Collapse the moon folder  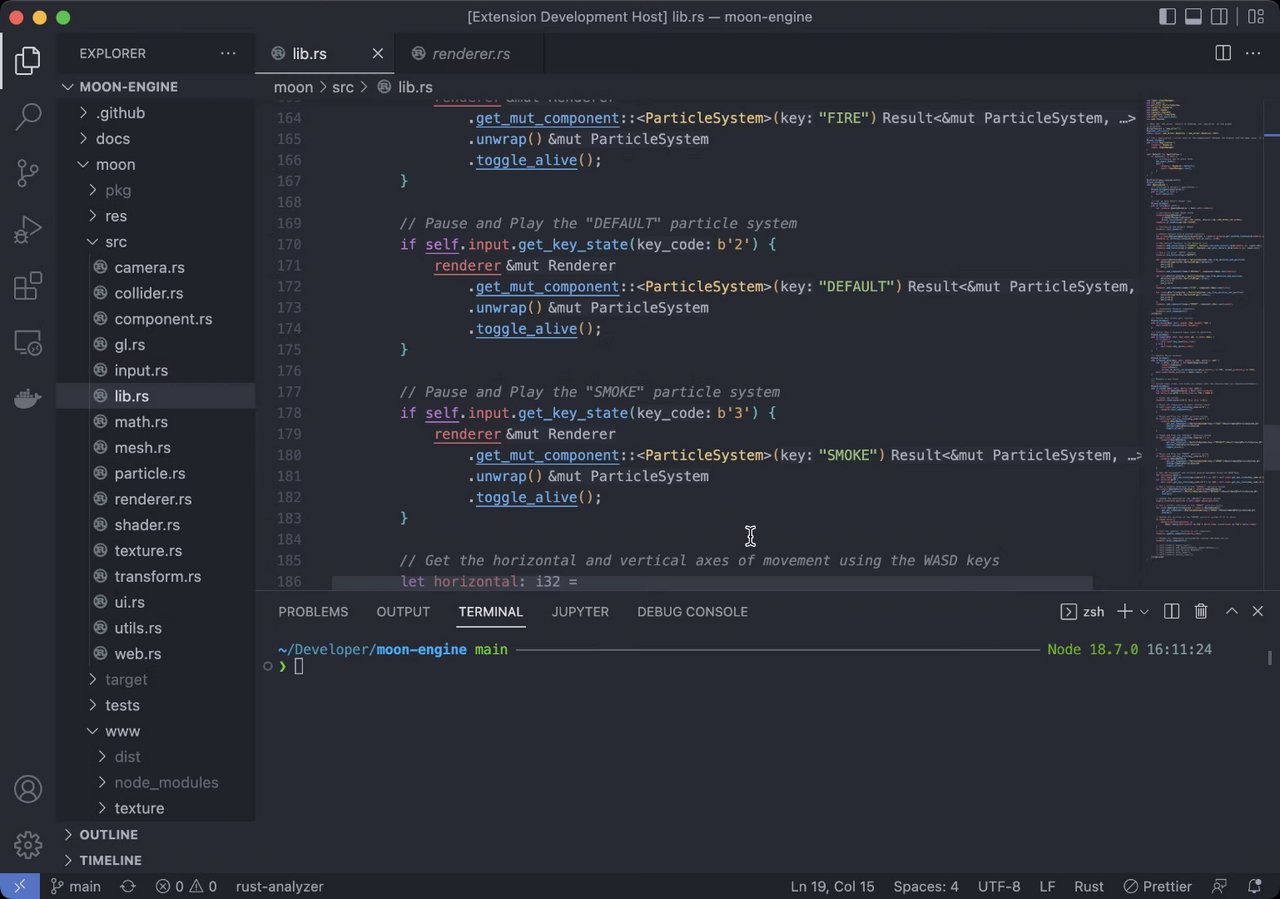[x=156, y=164]
